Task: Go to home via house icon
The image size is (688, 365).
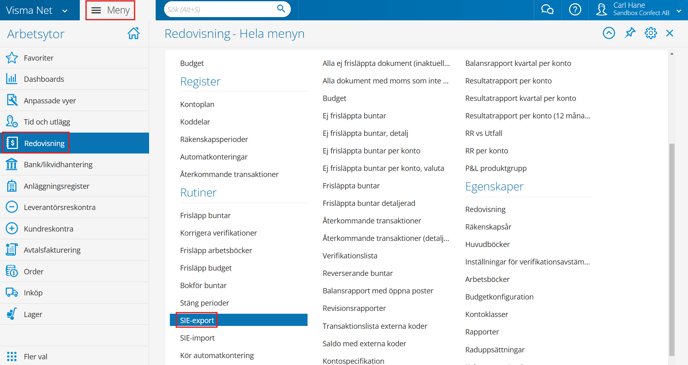Action: 133,33
